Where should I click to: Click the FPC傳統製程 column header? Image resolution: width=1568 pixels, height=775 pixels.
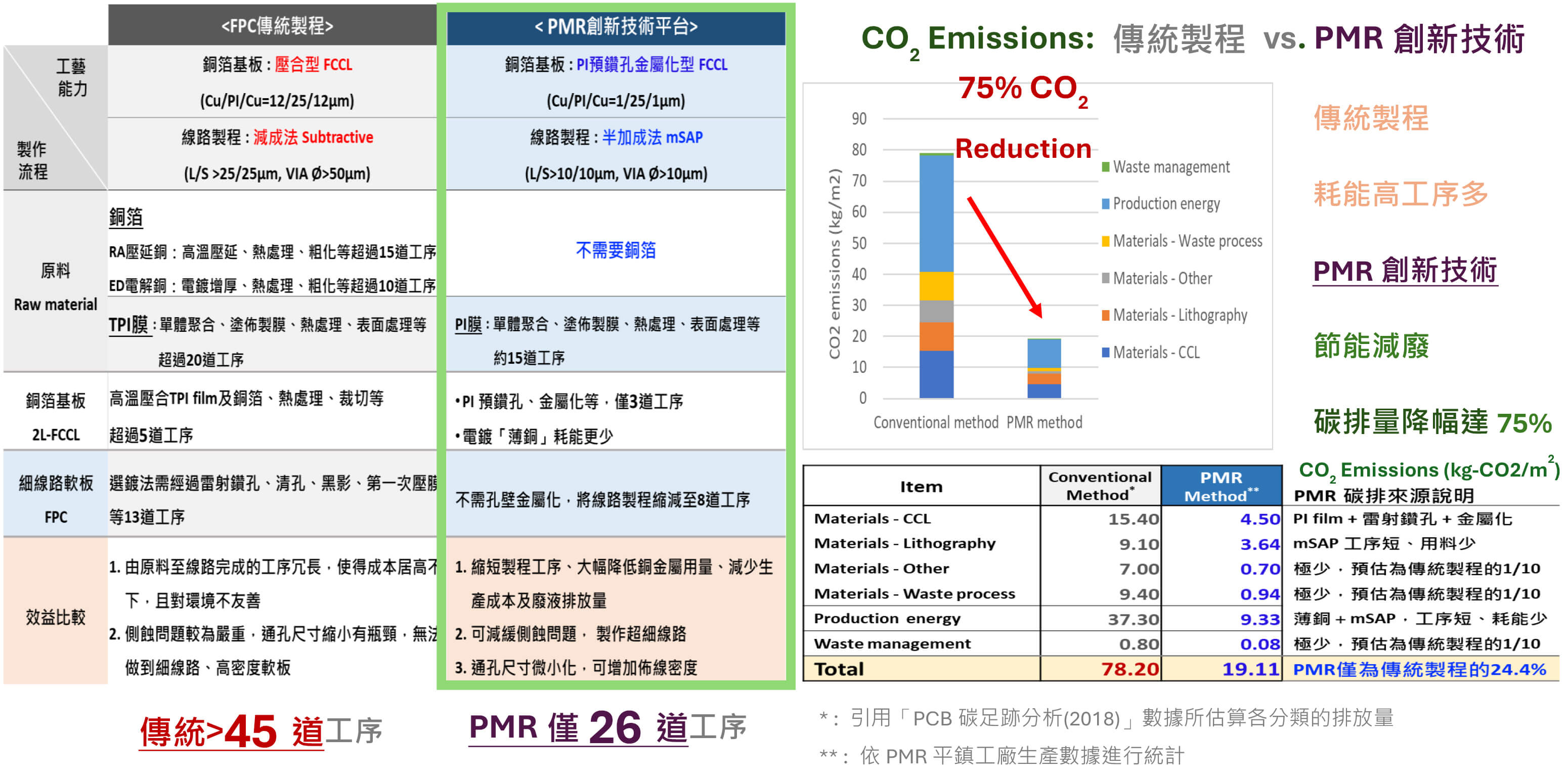click(x=277, y=26)
